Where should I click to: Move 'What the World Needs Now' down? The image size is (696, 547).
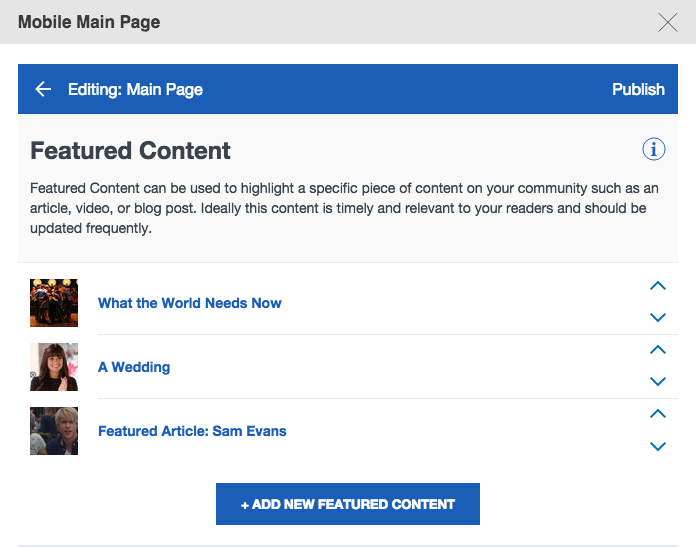(657, 318)
